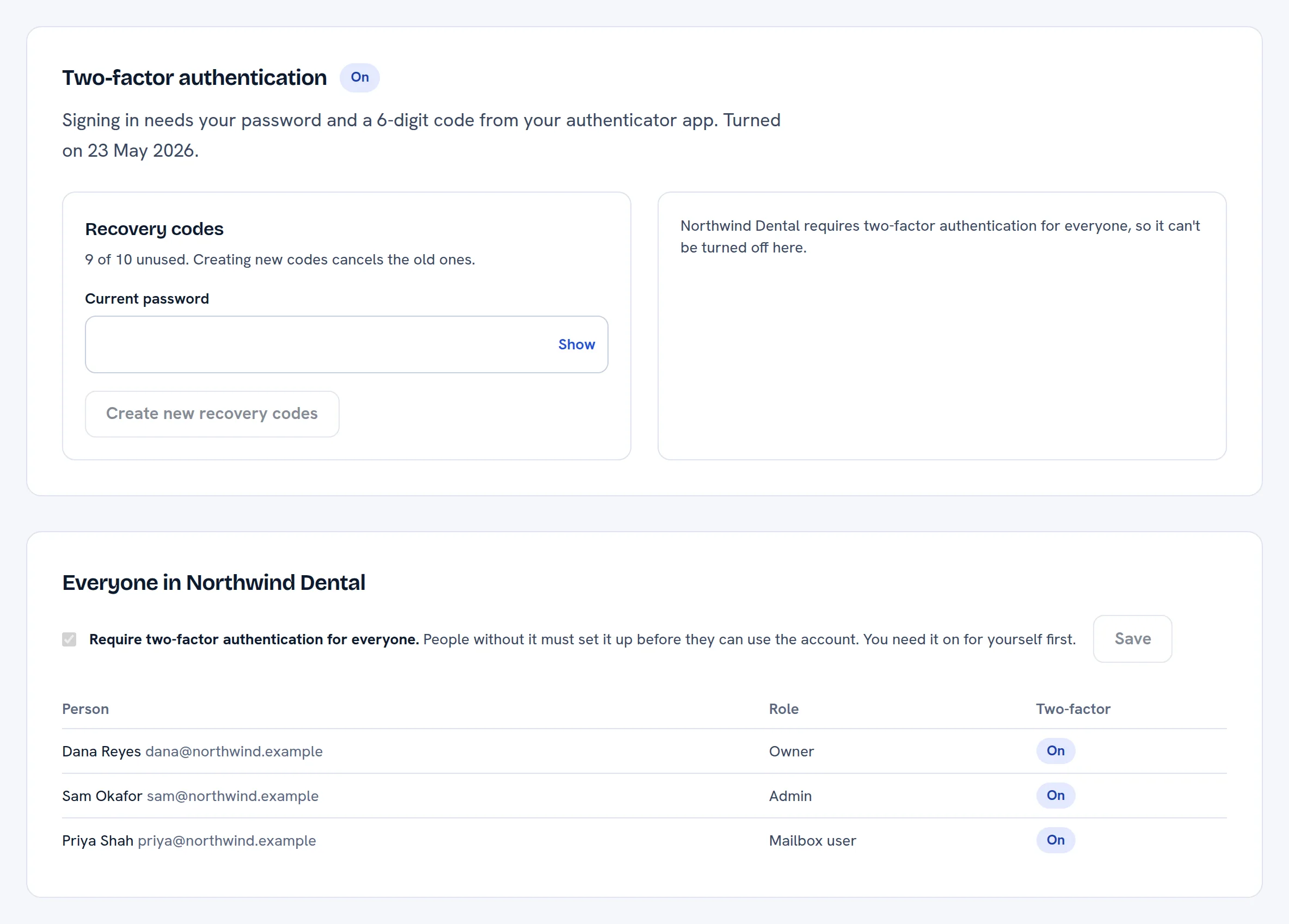1289x924 pixels.
Task: Select email priya@northwind.example
Action: pos(227,840)
